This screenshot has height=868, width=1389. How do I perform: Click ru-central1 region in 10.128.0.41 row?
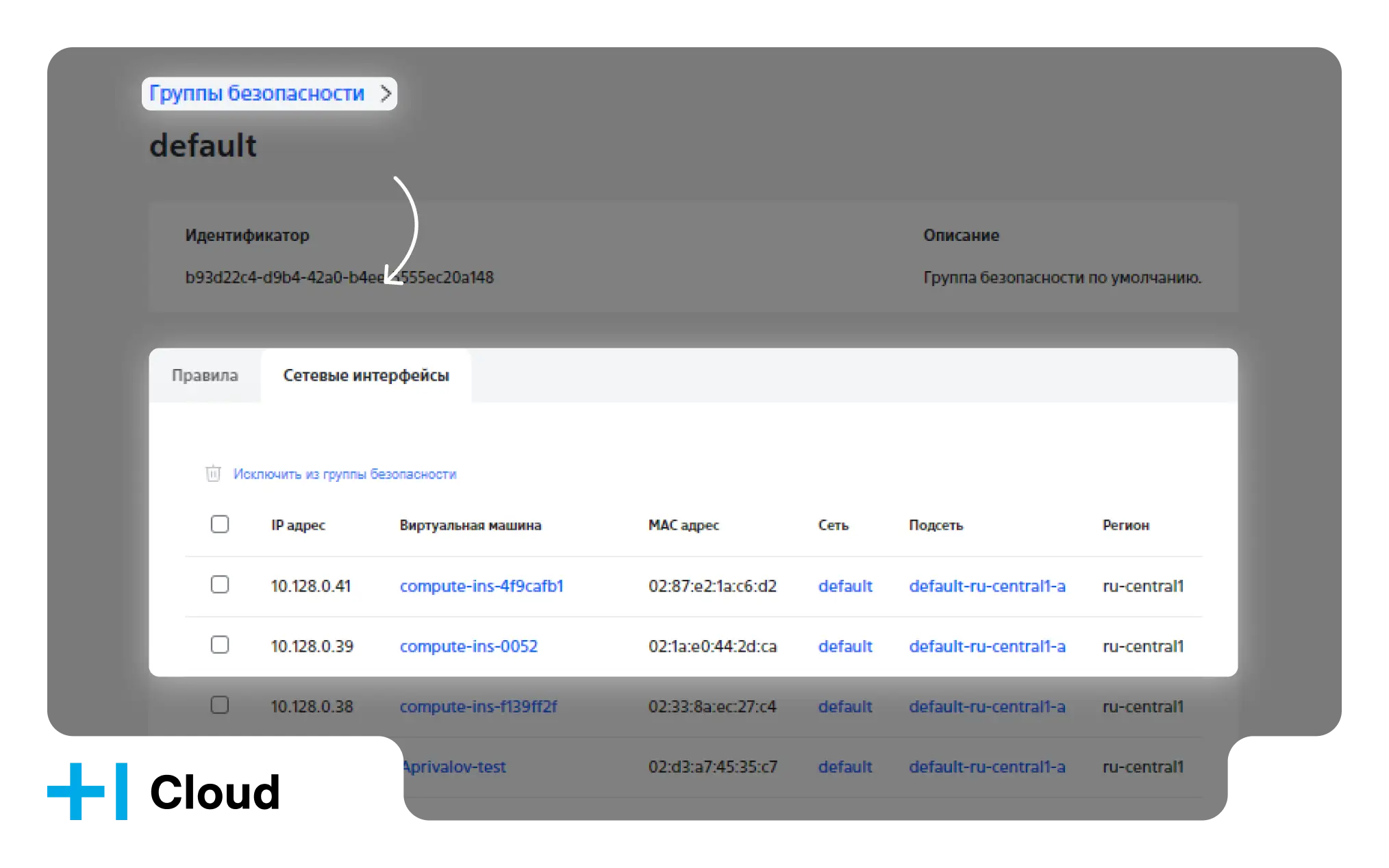pos(1143,586)
